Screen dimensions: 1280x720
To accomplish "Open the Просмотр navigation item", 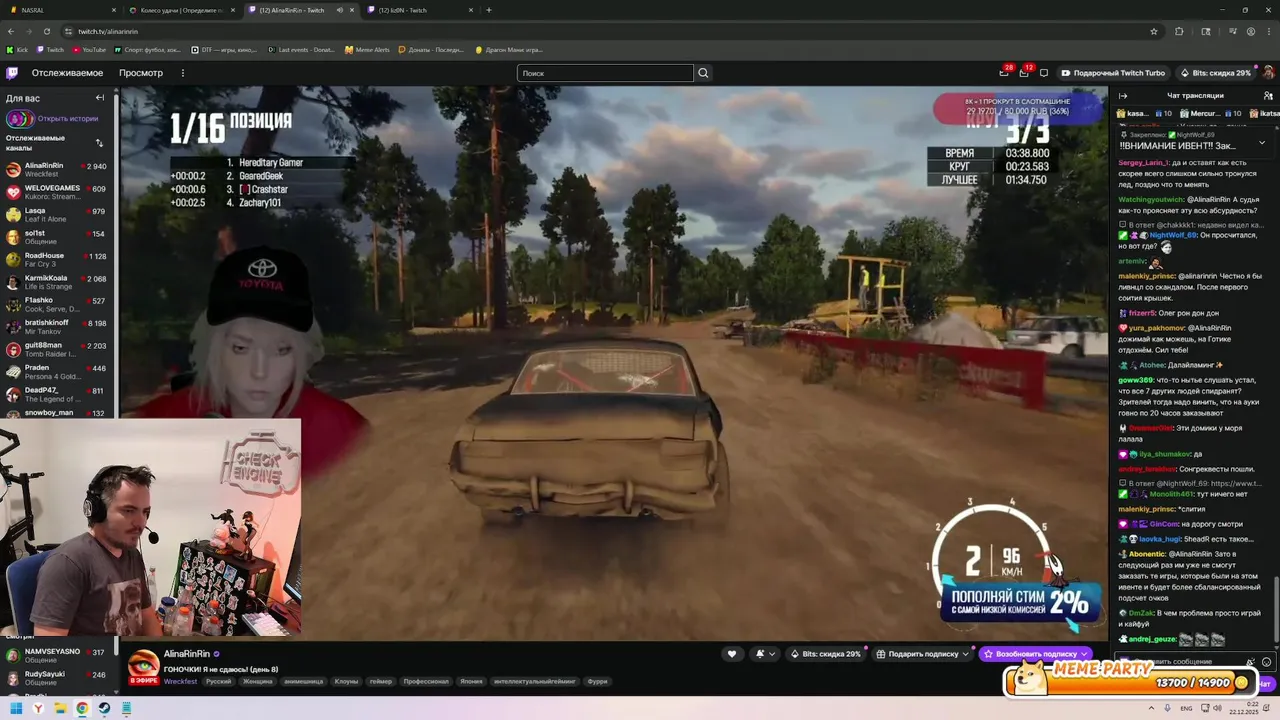I will [x=141, y=73].
